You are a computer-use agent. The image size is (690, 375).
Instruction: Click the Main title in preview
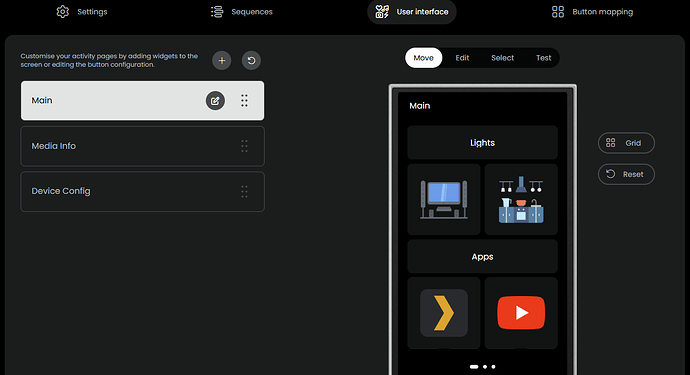click(x=420, y=106)
